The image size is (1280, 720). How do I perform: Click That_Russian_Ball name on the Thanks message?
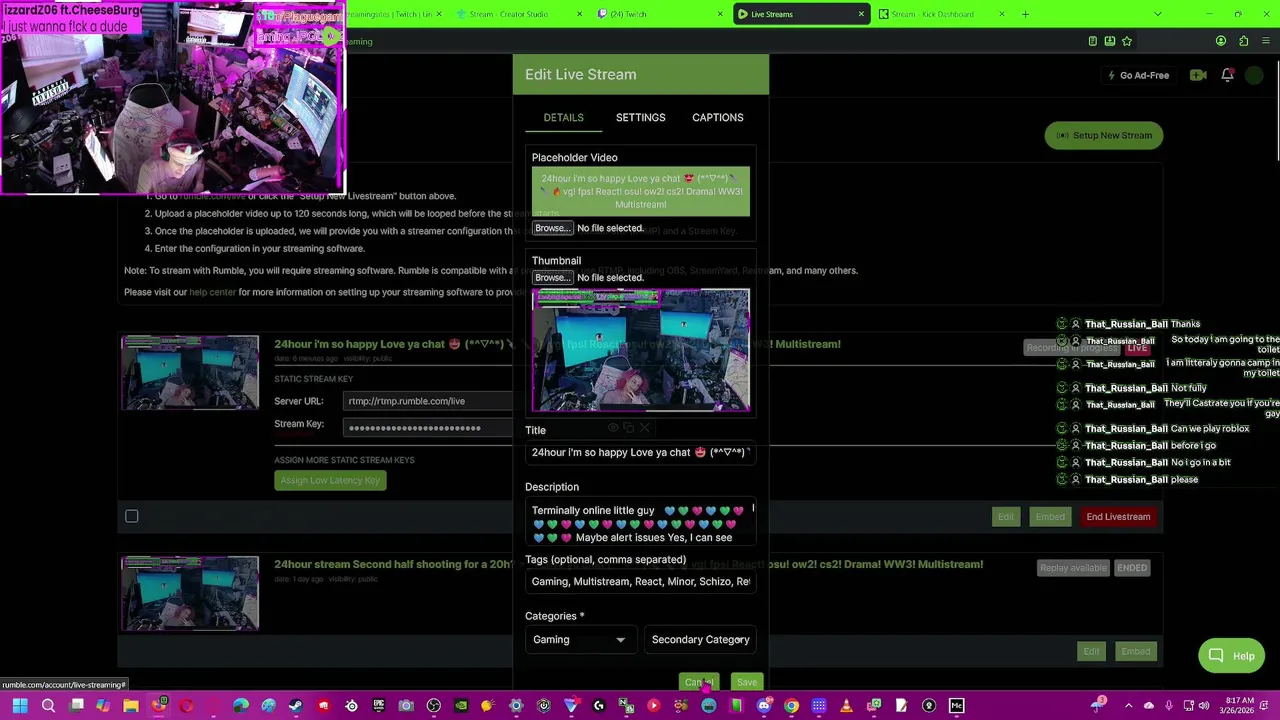1126,324
